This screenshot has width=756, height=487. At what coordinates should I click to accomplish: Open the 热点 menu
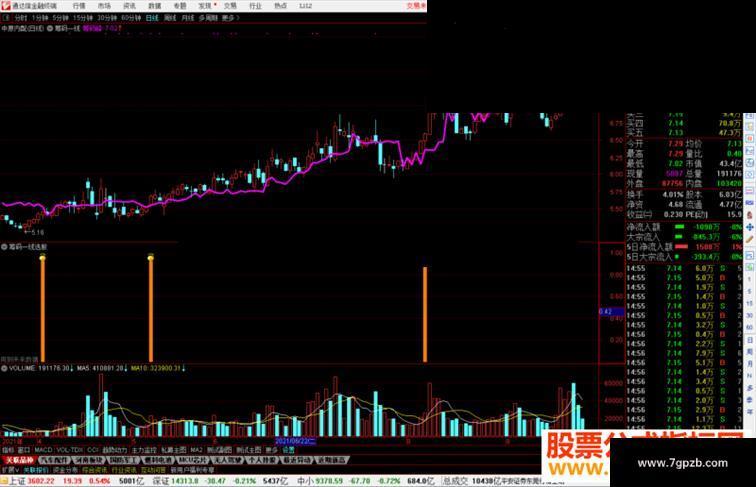[281, 6]
